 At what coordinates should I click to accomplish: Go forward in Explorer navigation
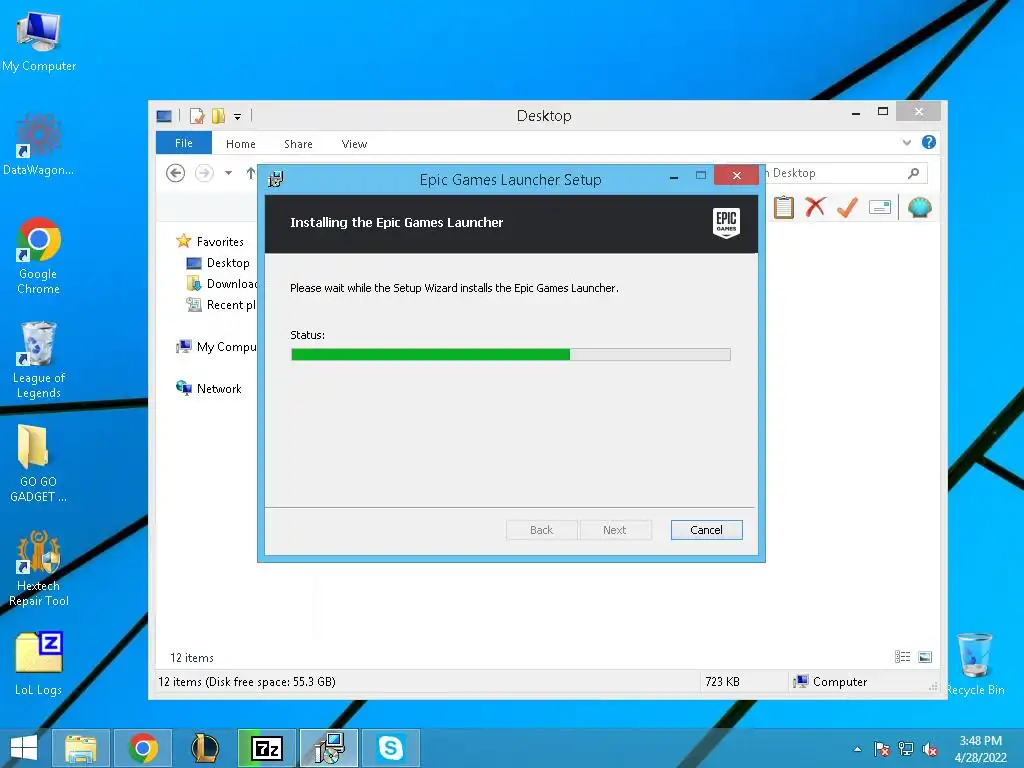[204, 173]
